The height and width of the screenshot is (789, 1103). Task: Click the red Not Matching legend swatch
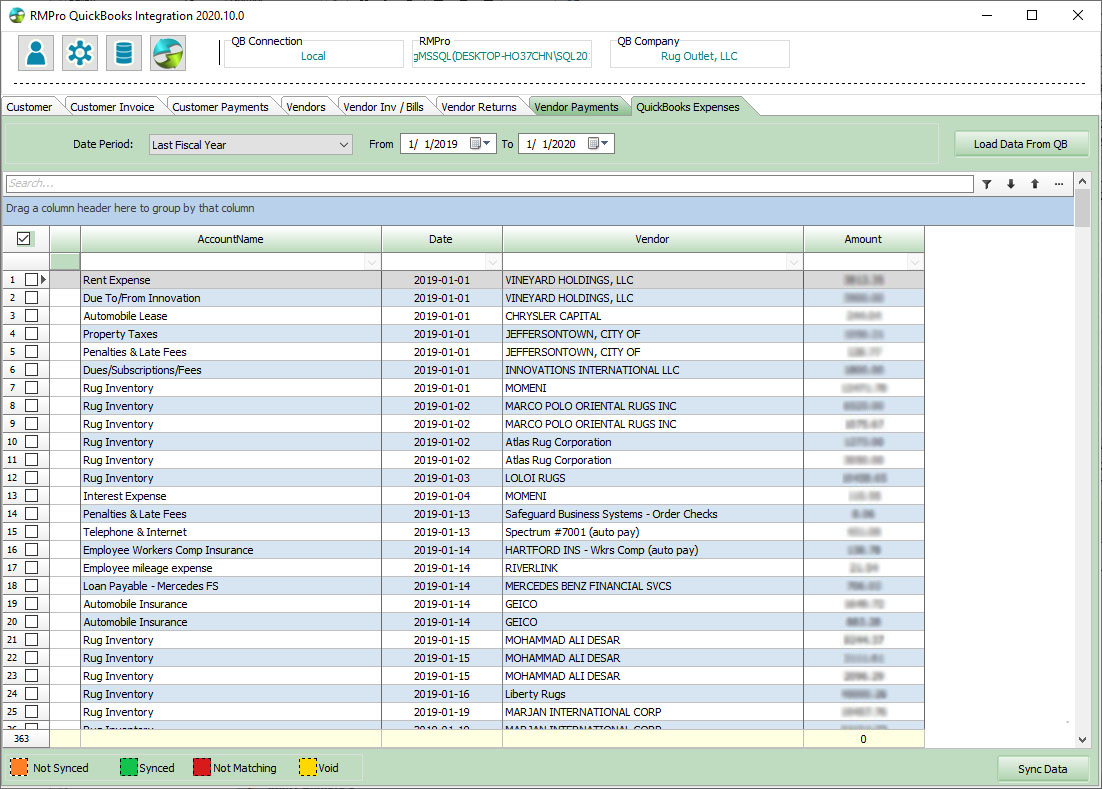202,767
